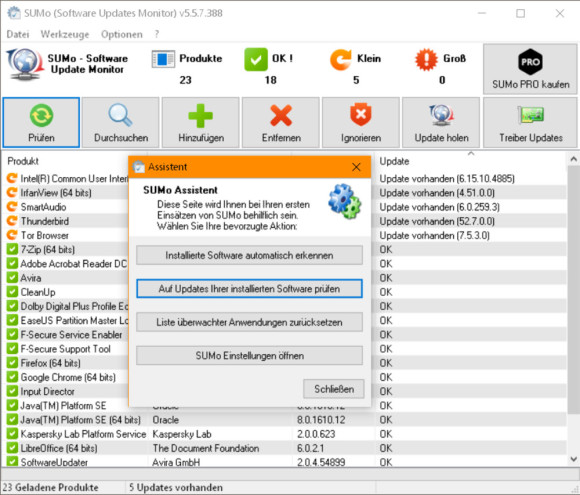The width and height of the screenshot is (580, 495).
Task: Open the Datei menu
Action: (x=18, y=34)
